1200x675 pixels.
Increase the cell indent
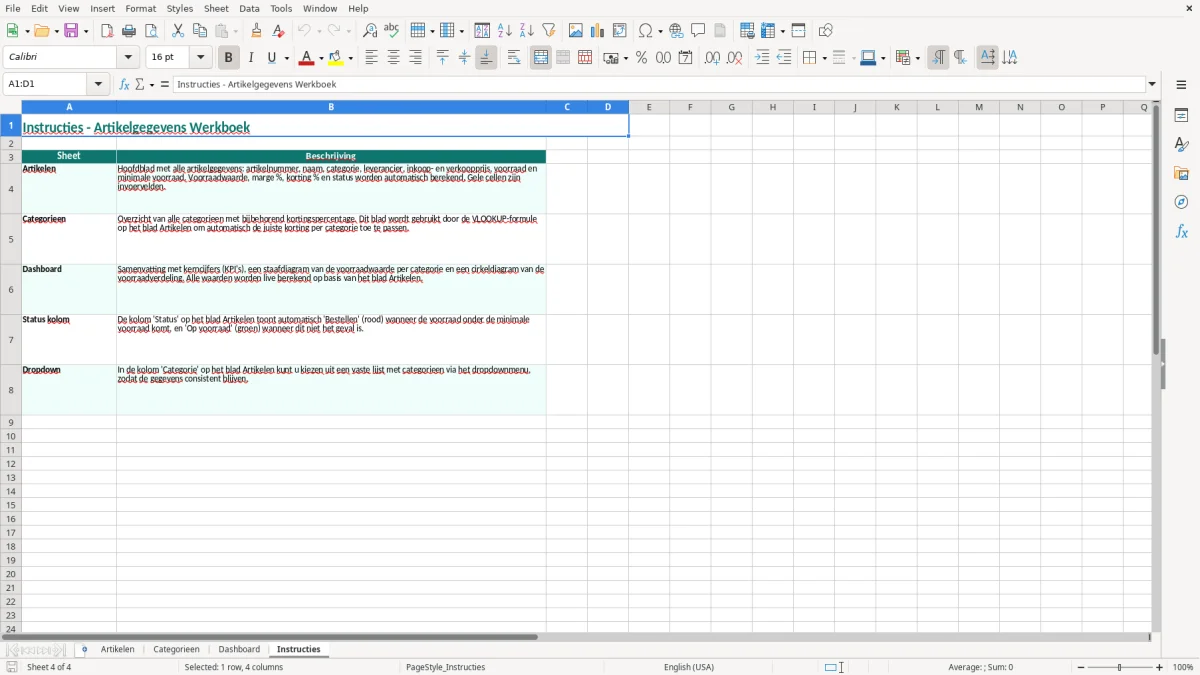click(x=762, y=58)
